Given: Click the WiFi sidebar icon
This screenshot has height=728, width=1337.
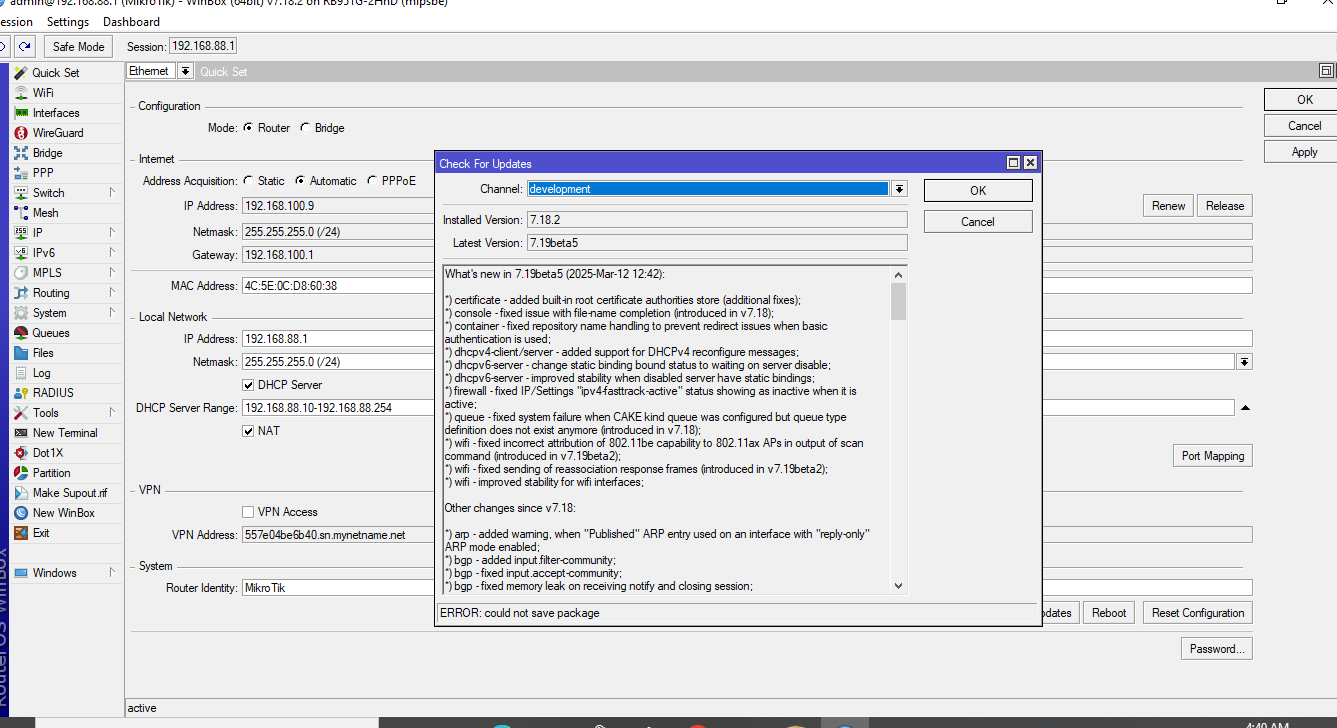Looking at the screenshot, I should click(x=21, y=93).
